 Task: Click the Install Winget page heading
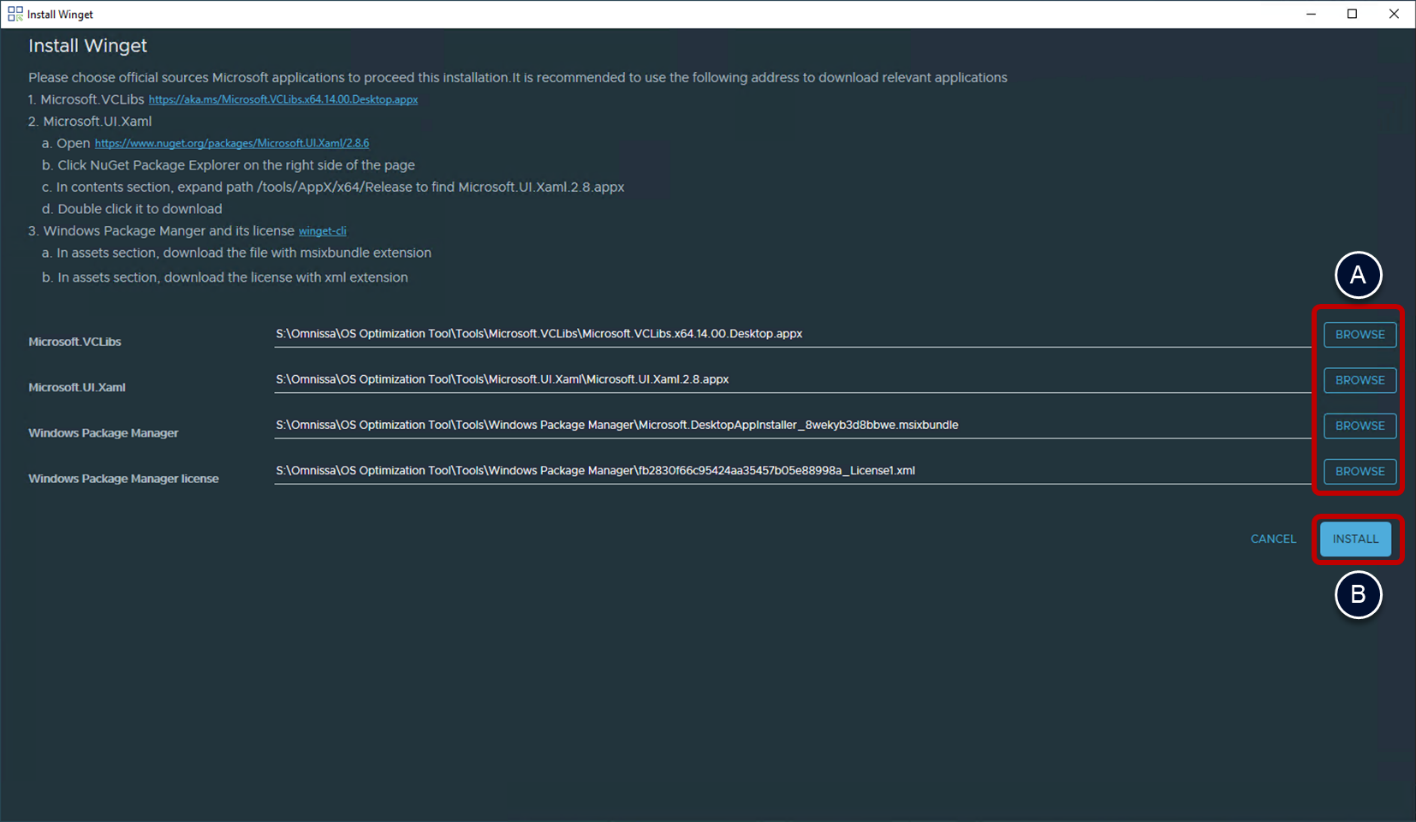(88, 46)
